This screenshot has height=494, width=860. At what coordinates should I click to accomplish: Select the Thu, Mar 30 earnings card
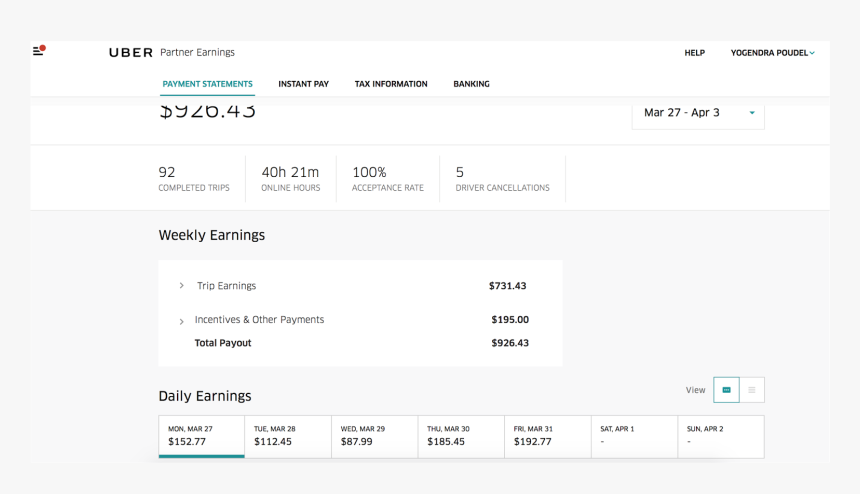click(x=461, y=436)
